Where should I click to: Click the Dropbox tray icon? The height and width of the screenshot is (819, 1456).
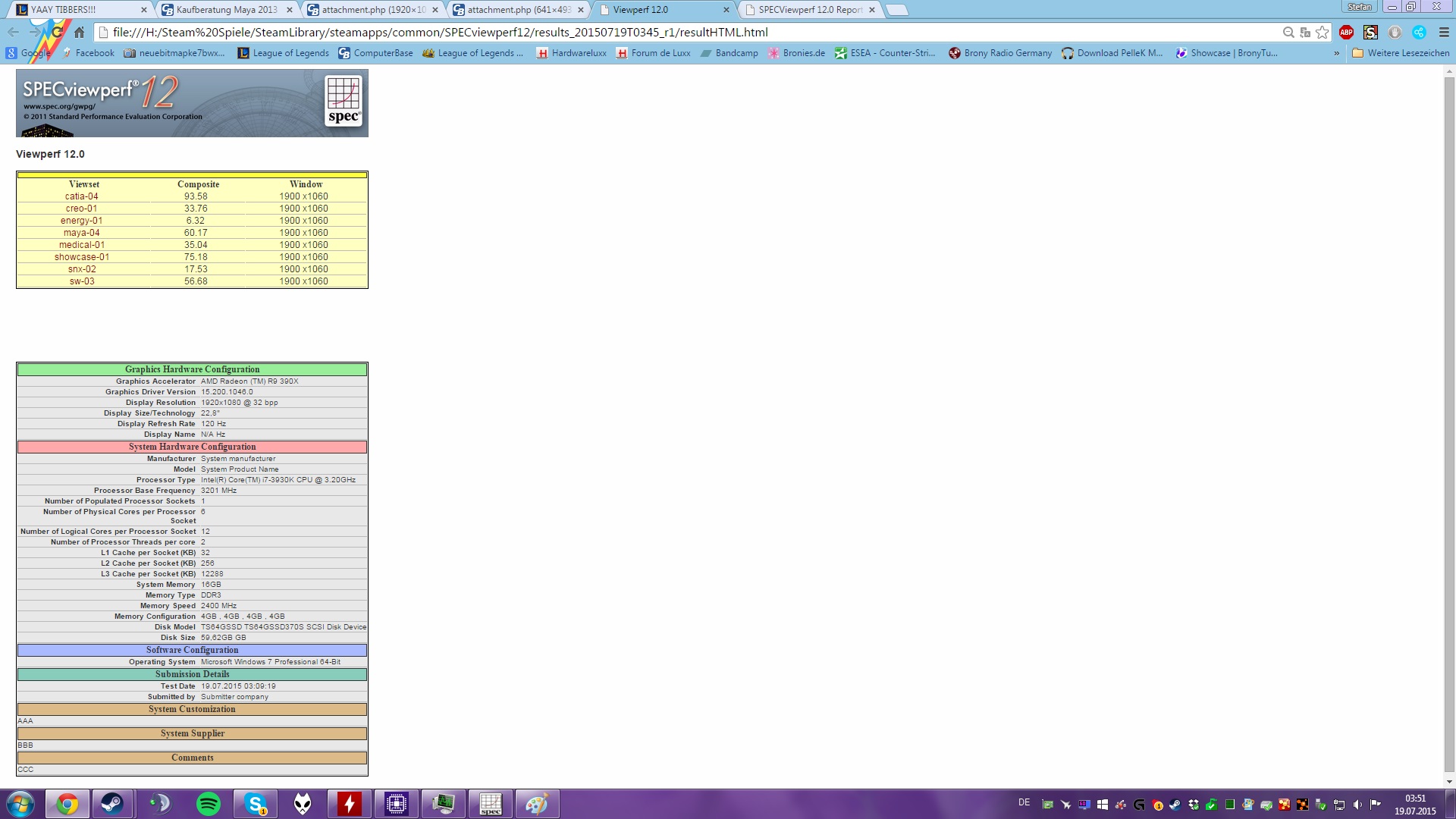click(x=1194, y=805)
